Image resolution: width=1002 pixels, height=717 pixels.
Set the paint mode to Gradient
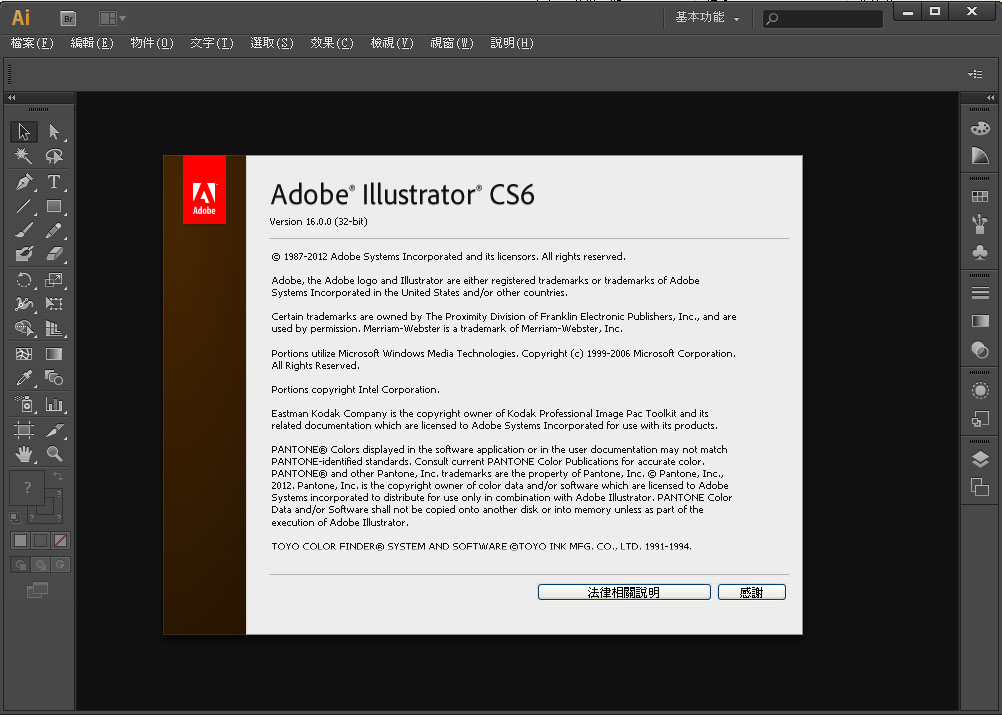point(40,541)
